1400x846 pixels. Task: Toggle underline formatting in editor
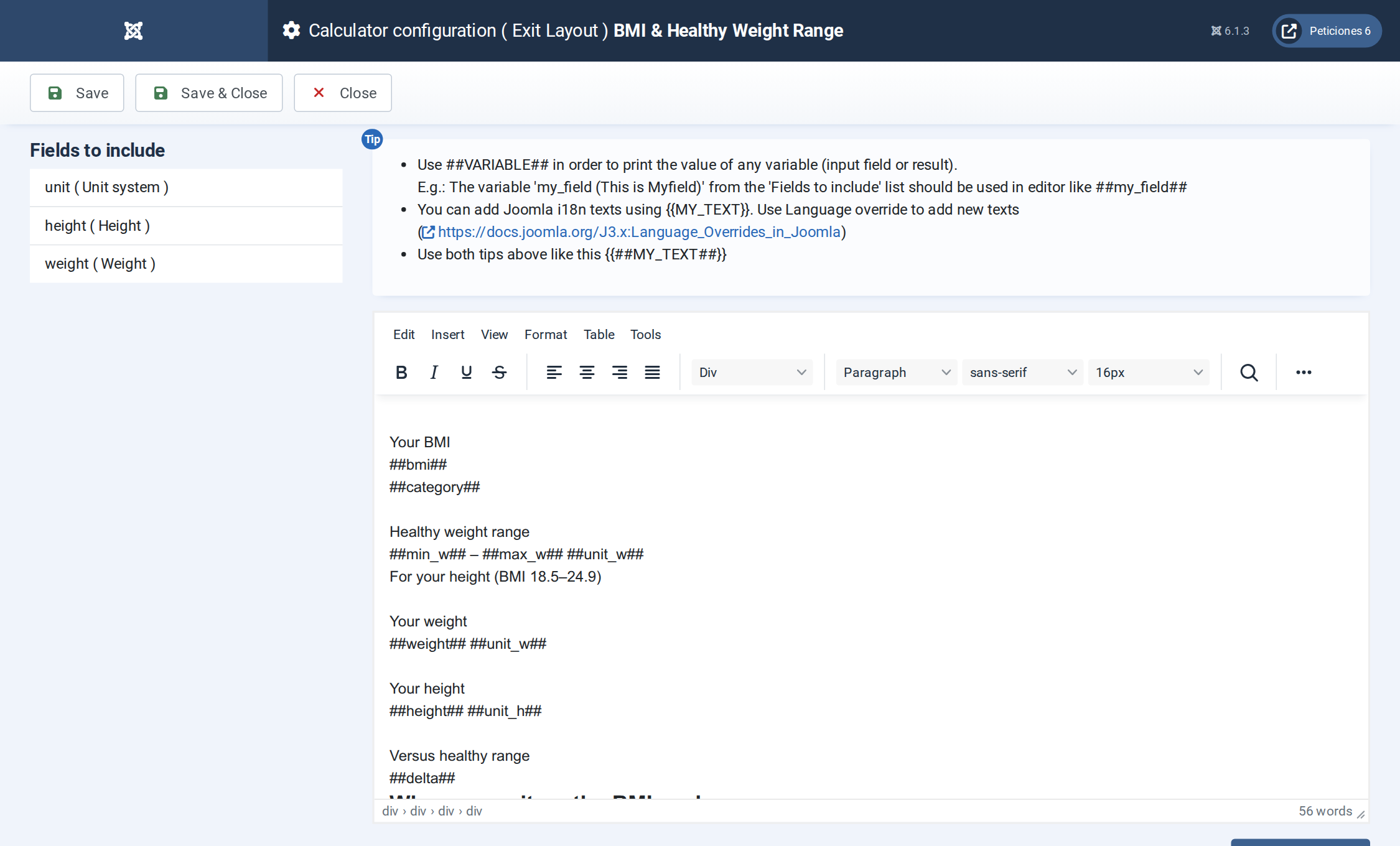coord(466,372)
